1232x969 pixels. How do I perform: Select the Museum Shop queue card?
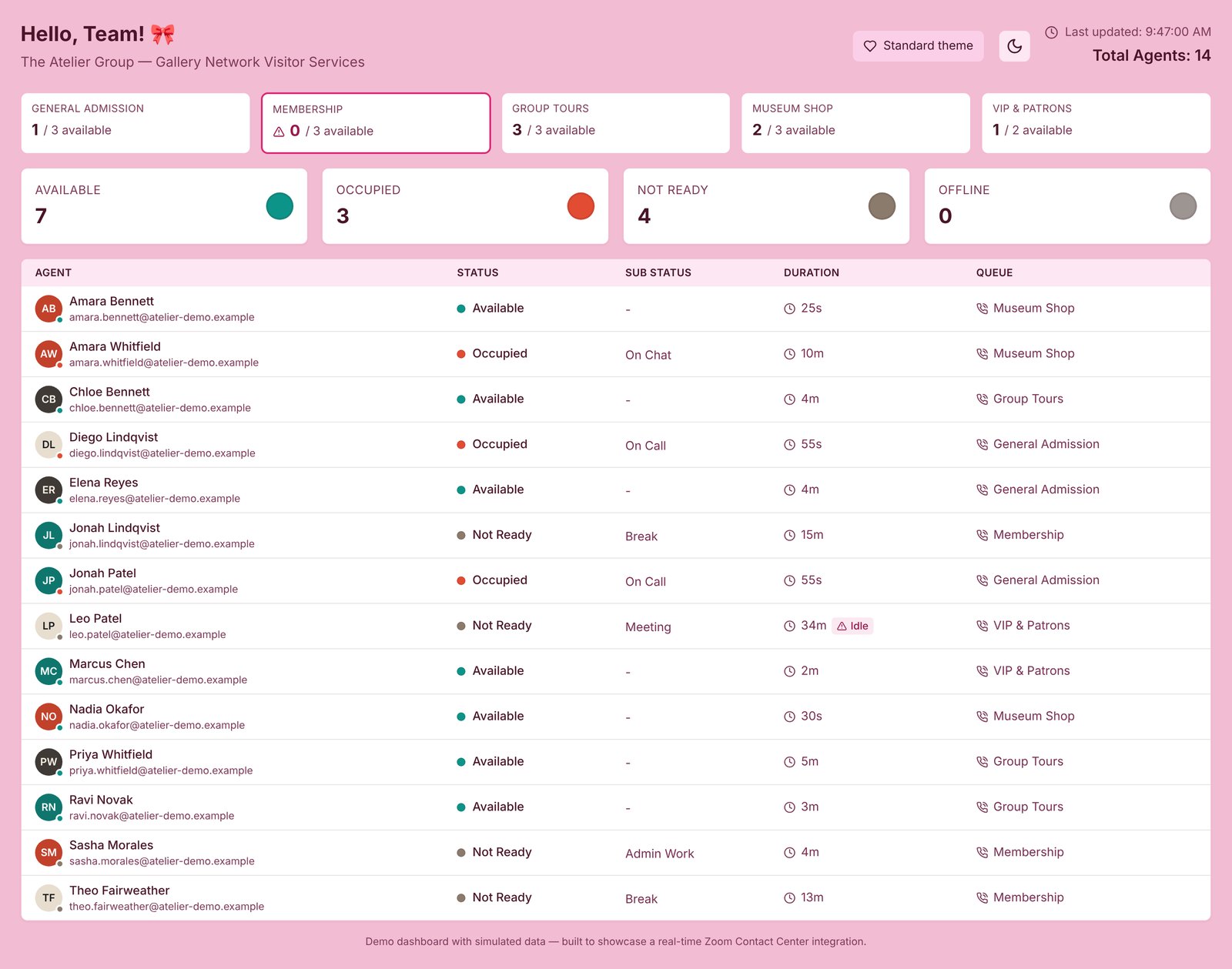tap(855, 123)
